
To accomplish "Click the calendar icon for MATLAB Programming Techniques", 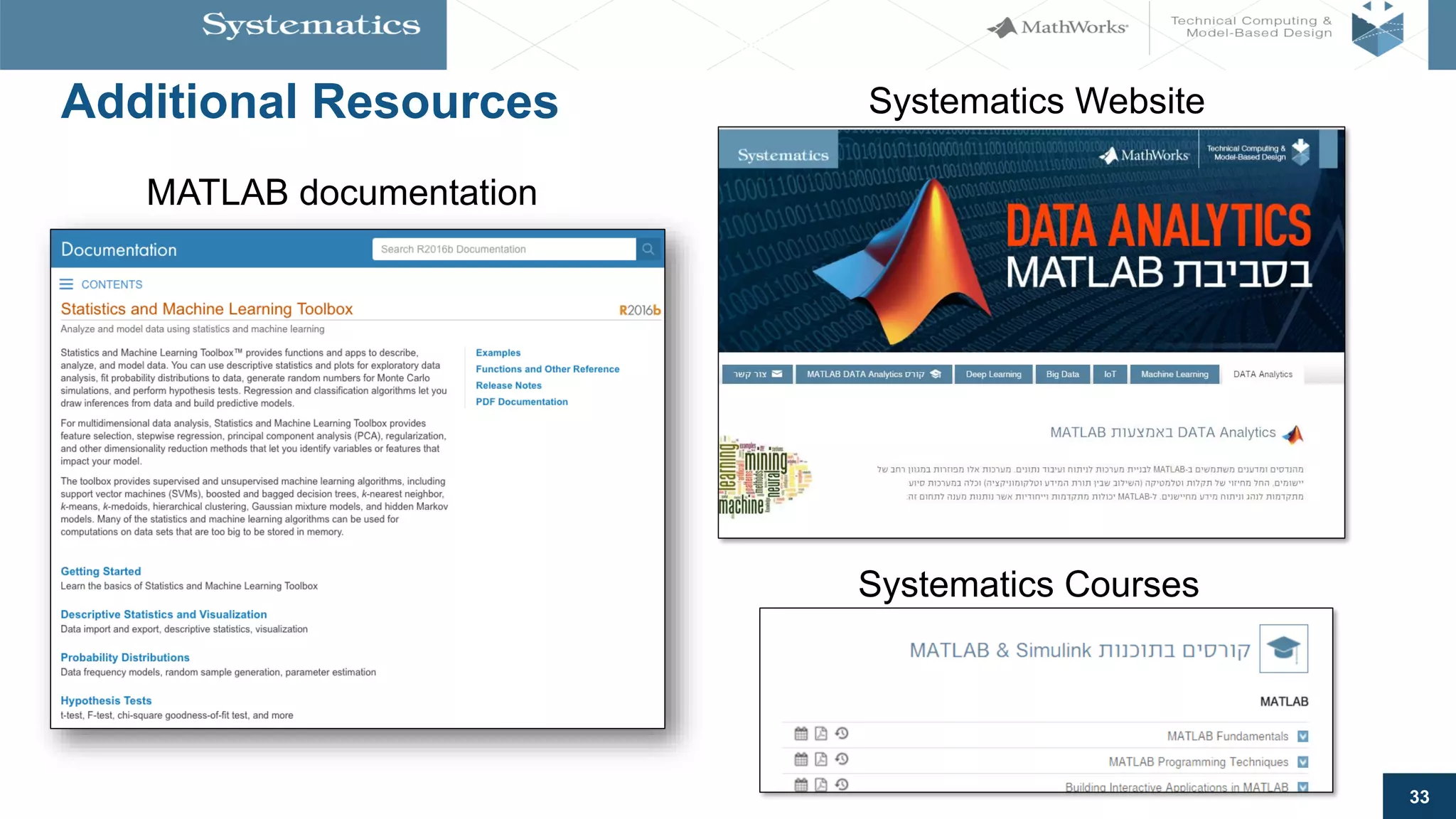I will [x=801, y=759].
